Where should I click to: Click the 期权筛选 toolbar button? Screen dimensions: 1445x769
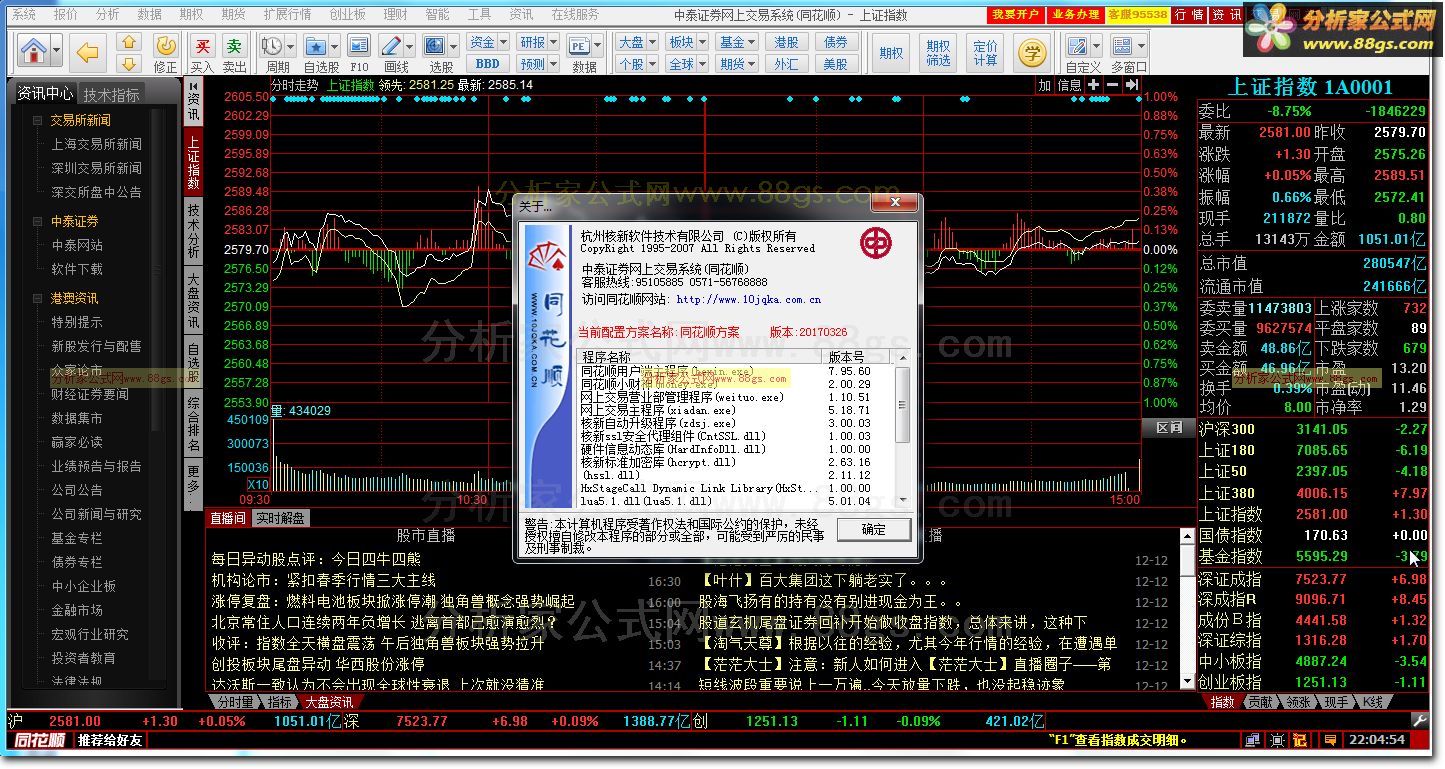(x=938, y=53)
